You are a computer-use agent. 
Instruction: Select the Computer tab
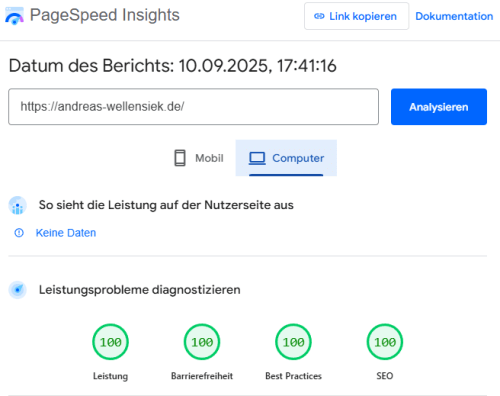tap(286, 158)
